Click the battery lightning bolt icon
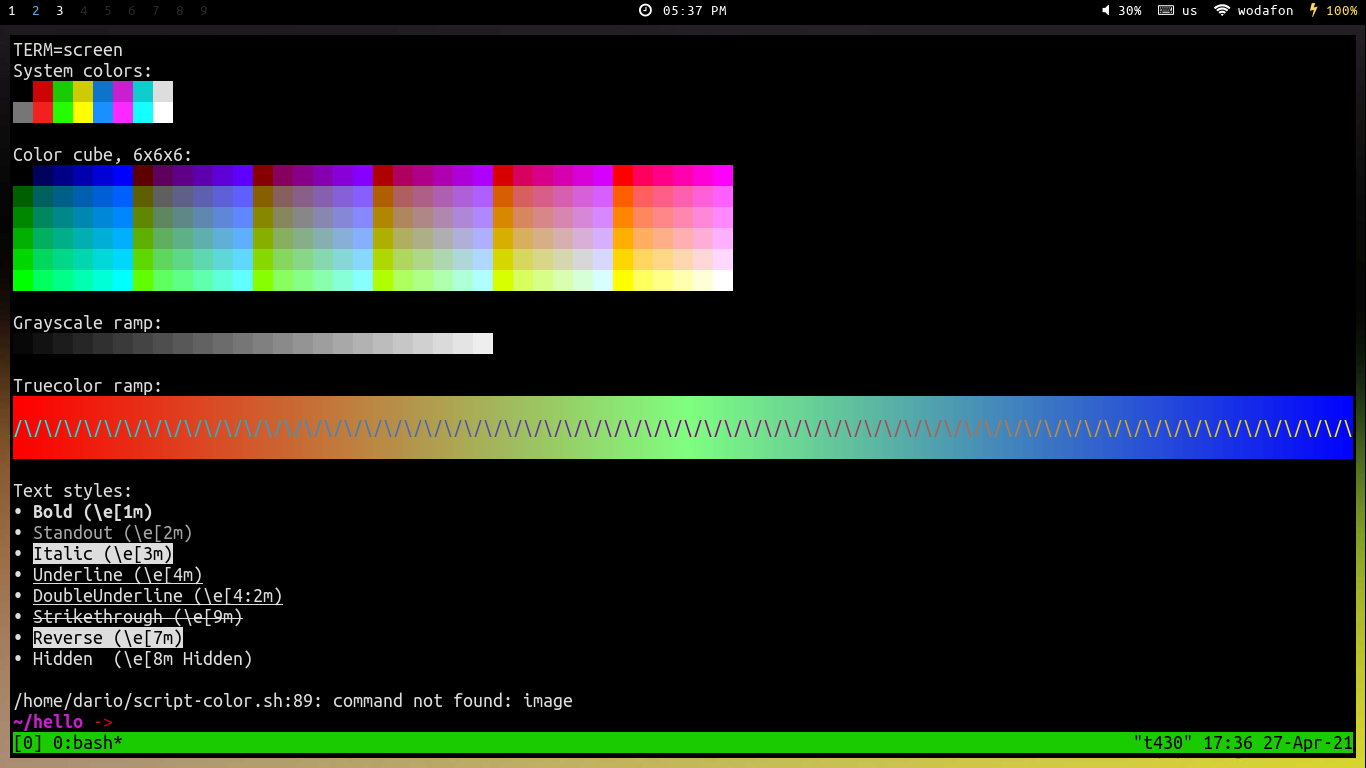This screenshot has width=1366, height=768. tap(1314, 10)
